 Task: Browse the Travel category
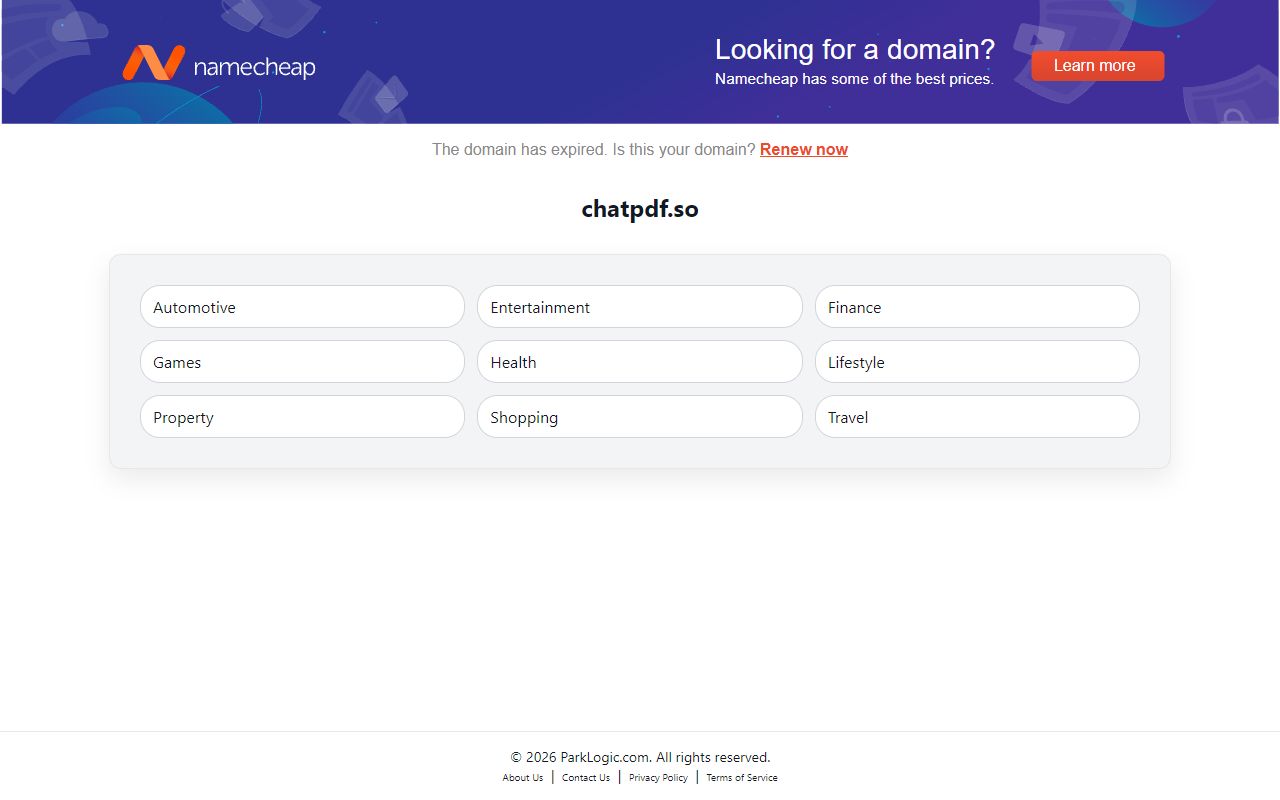[977, 417]
